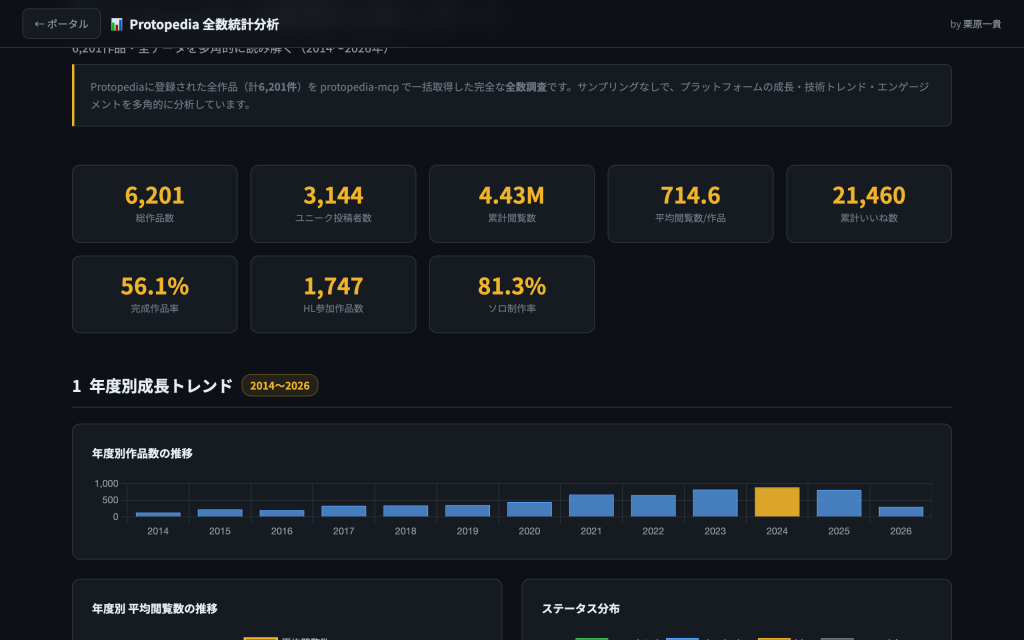This screenshot has height=640, width=1024.
Task: Click the 1,747 HL参加作品数 value
Action: [333, 286]
